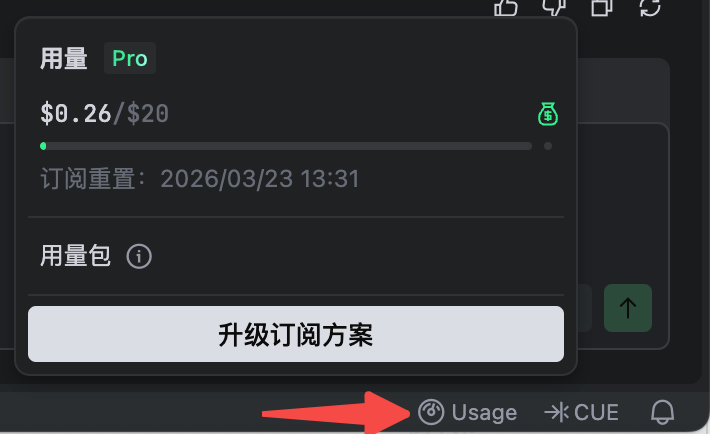Click the CUE status bar item
This screenshot has height=434, width=710.
pos(581,412)
